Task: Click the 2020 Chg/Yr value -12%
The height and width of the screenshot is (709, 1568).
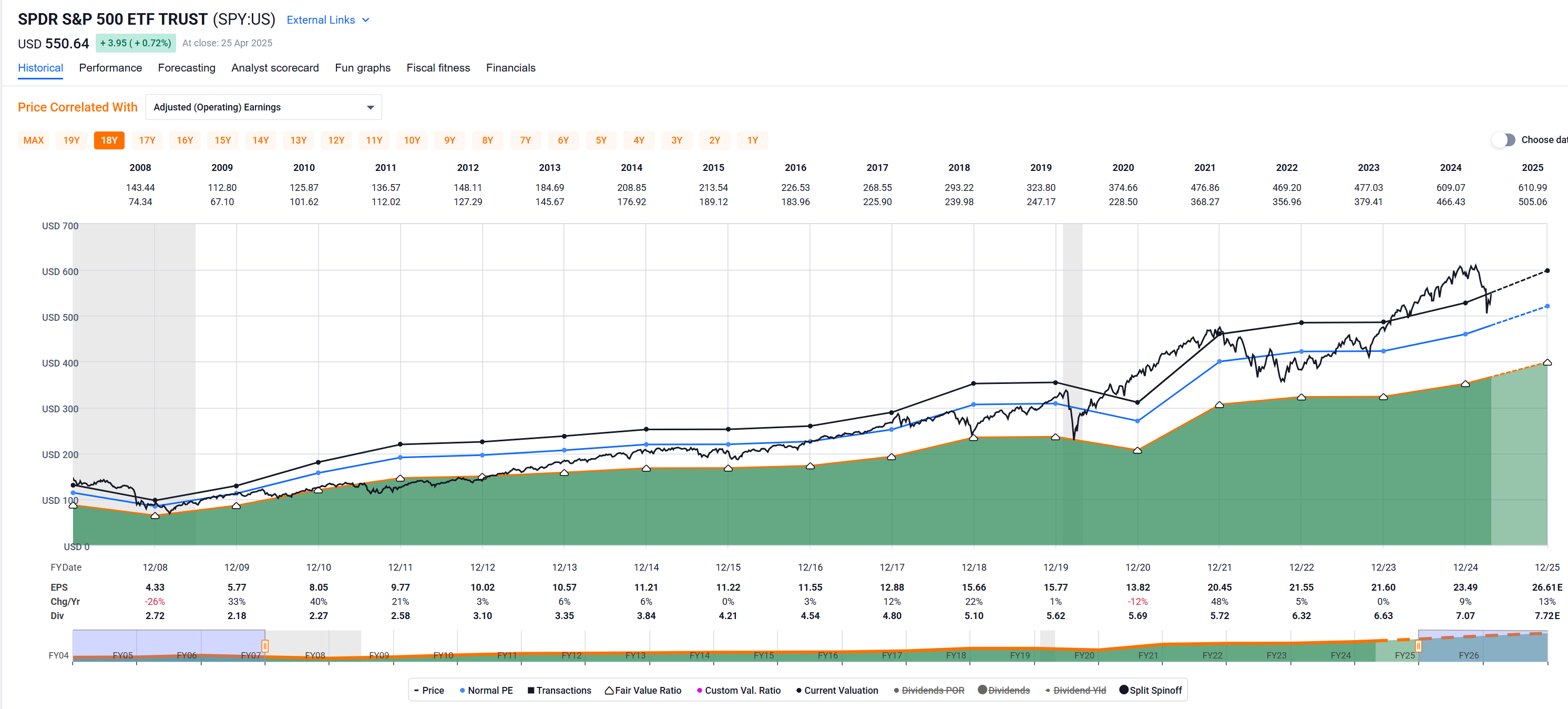Action: click(x=1137, y=601)
